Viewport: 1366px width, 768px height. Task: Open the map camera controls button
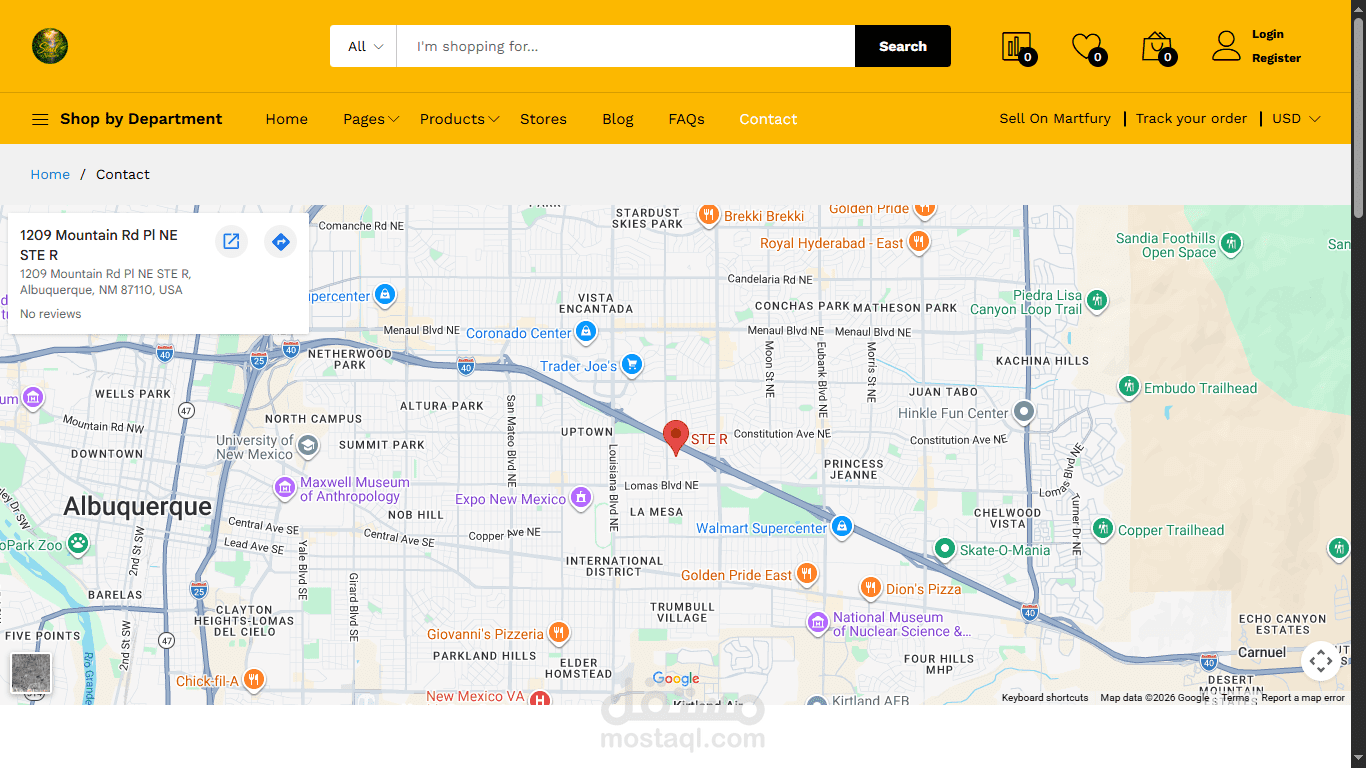click(1320, 660)
